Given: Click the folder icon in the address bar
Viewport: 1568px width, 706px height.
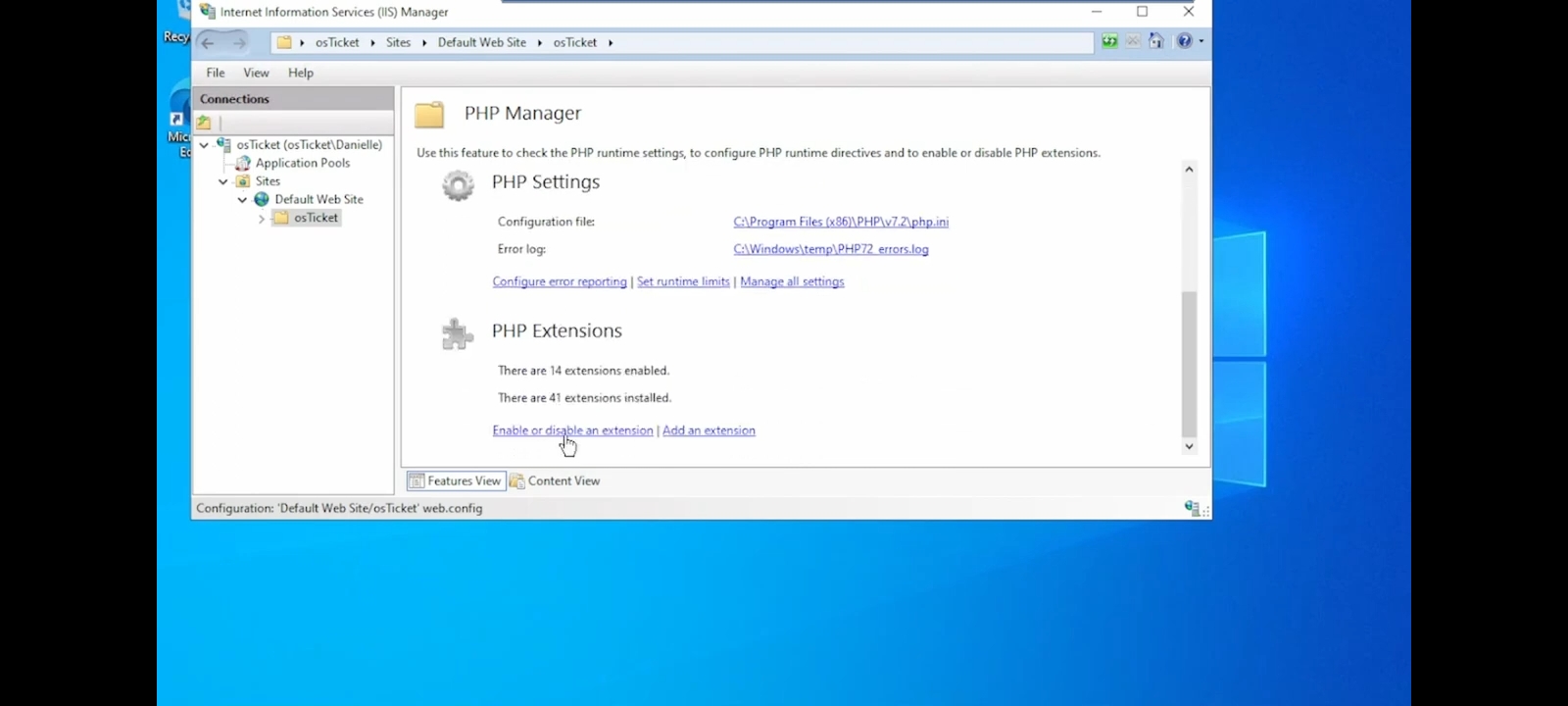Looking at the screenshot, I should click(284, 42).
